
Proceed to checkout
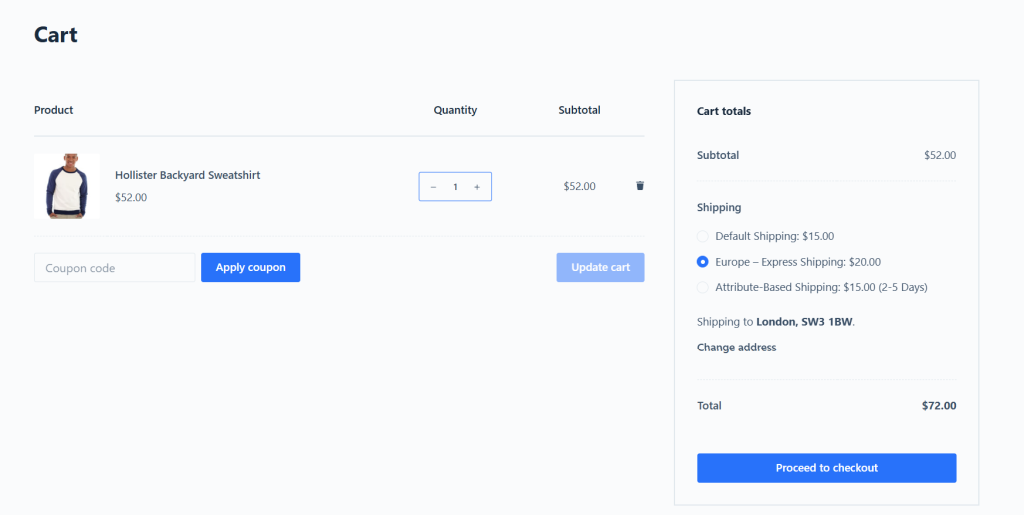tap(827, 468)
